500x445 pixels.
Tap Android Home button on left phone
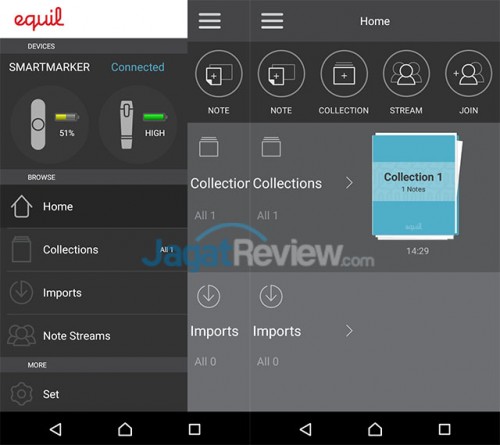[x=125, y=429]
